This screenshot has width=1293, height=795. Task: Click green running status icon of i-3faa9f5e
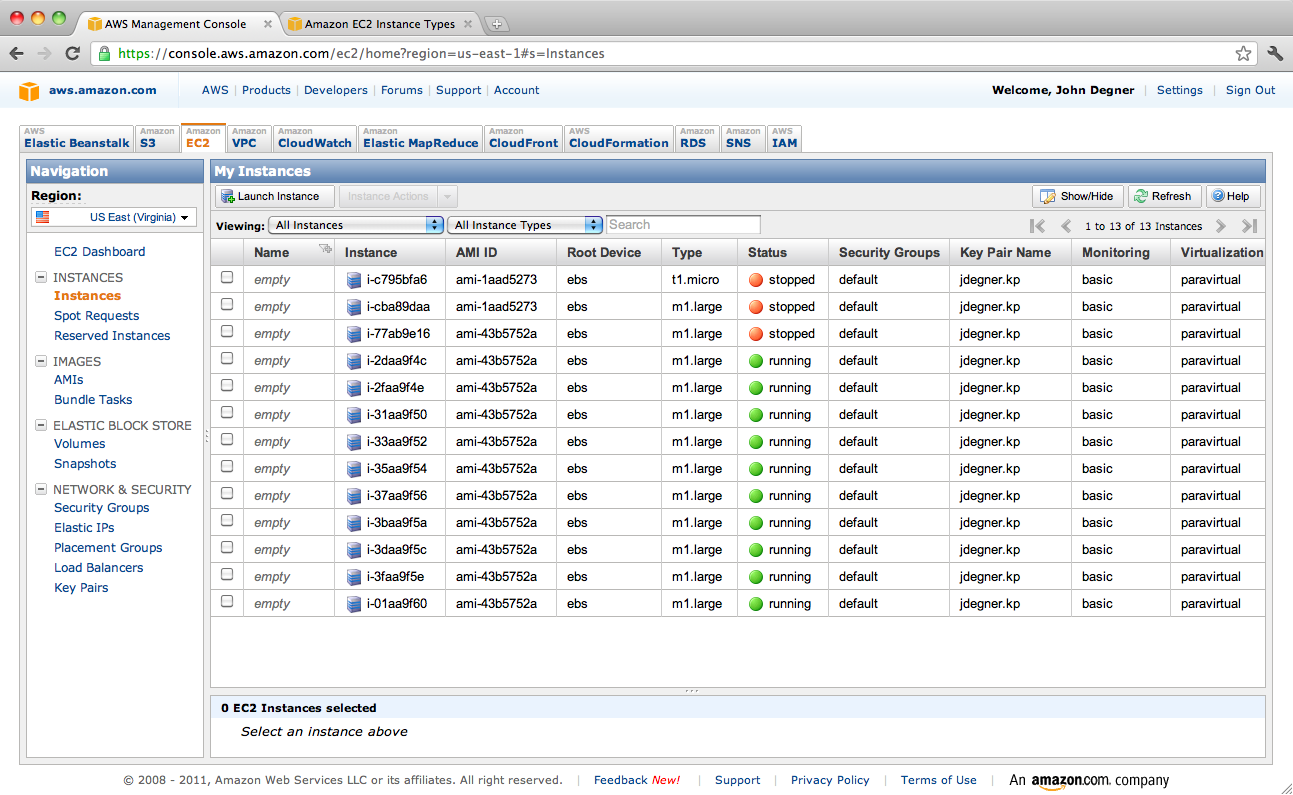[x=756, y=577]
